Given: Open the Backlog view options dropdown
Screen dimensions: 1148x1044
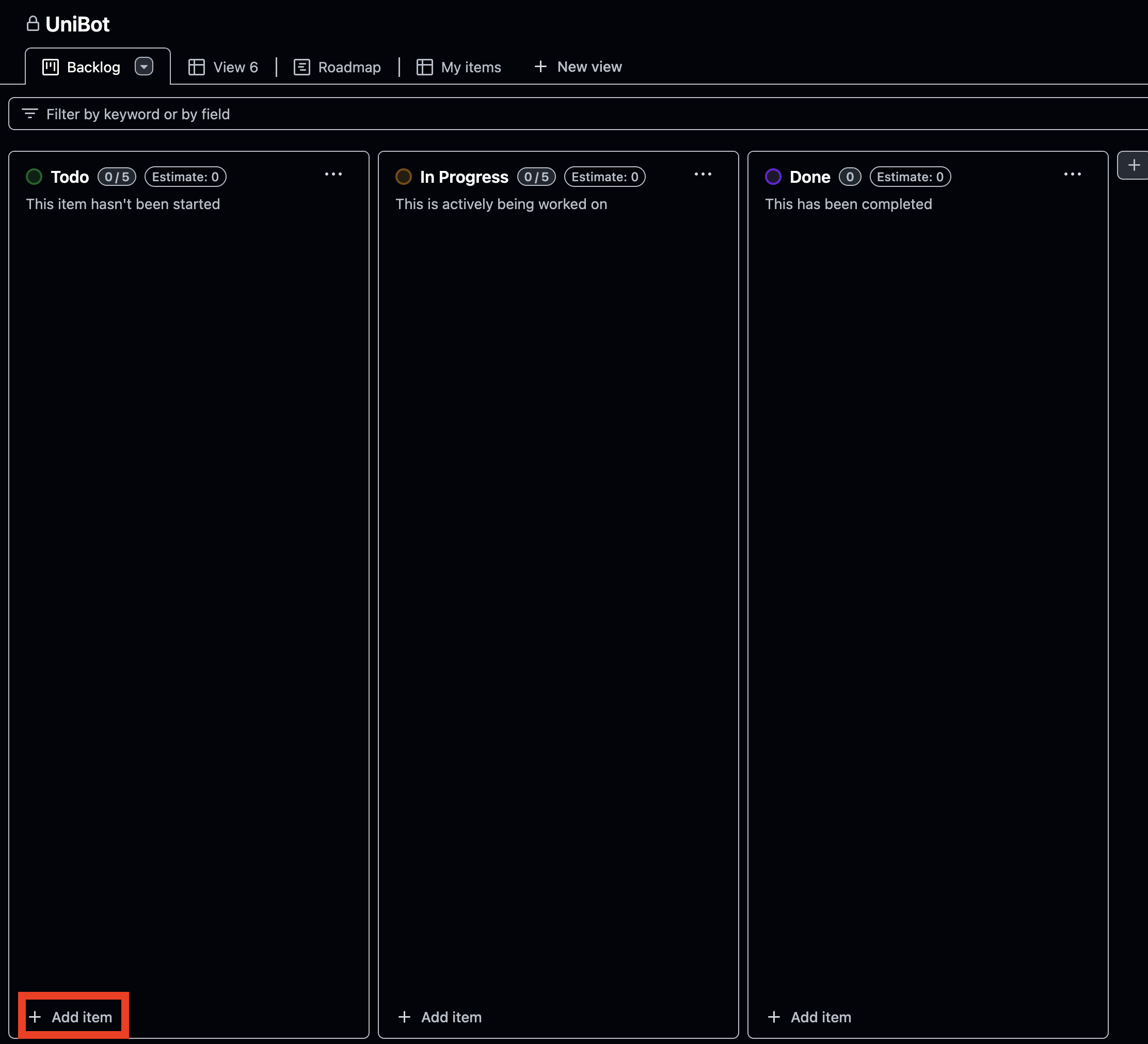Looking at the screenshot, I should (x=144, y=67).
